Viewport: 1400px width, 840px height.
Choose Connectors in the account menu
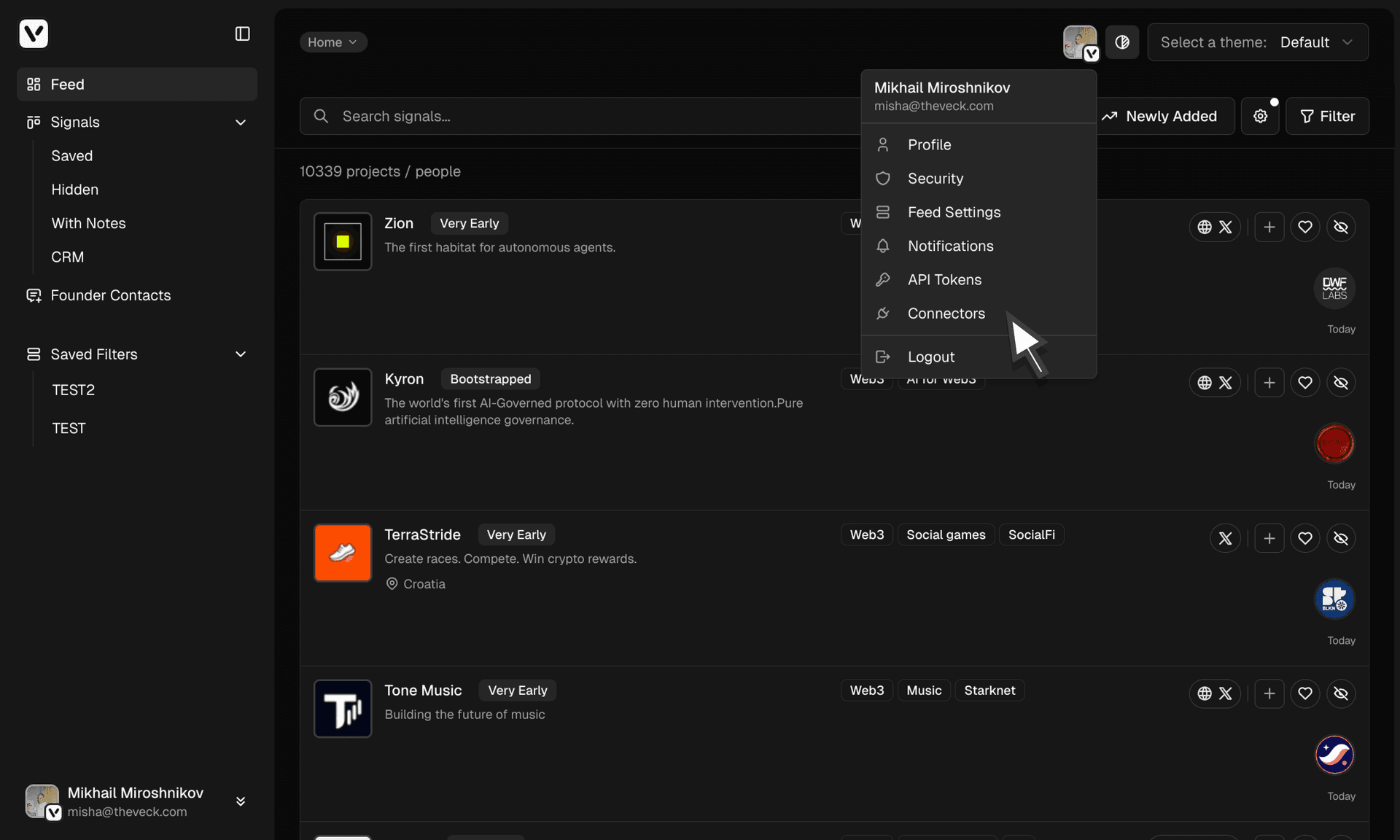coord(946,314)
